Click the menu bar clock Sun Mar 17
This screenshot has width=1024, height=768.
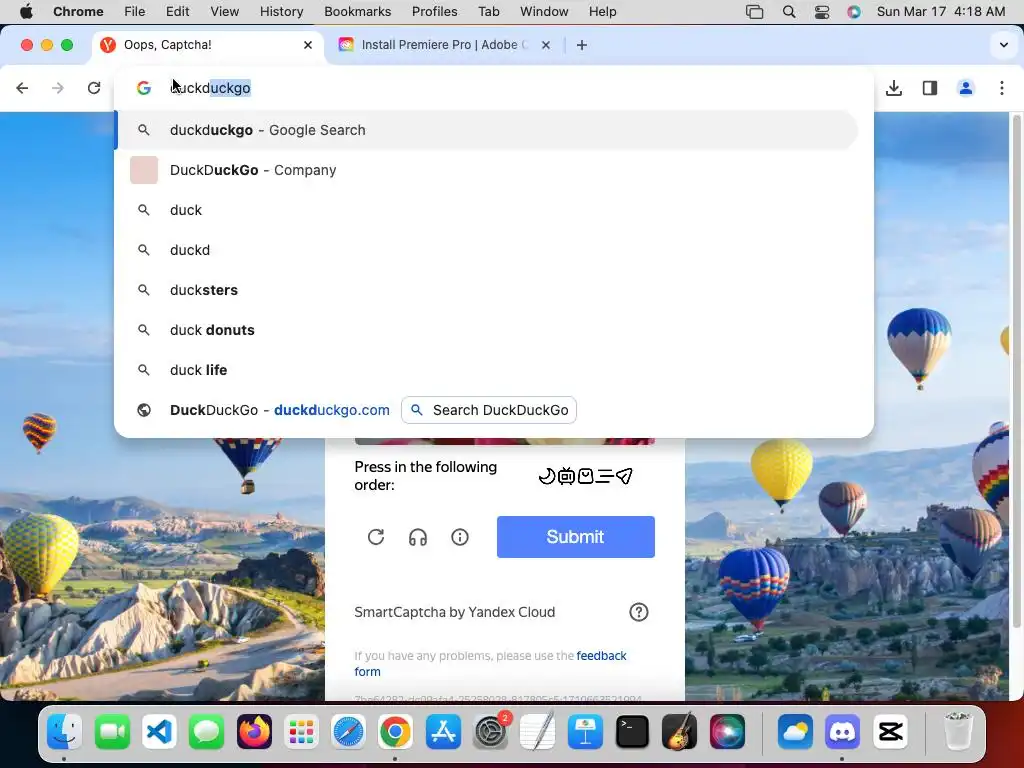[941, 12]
